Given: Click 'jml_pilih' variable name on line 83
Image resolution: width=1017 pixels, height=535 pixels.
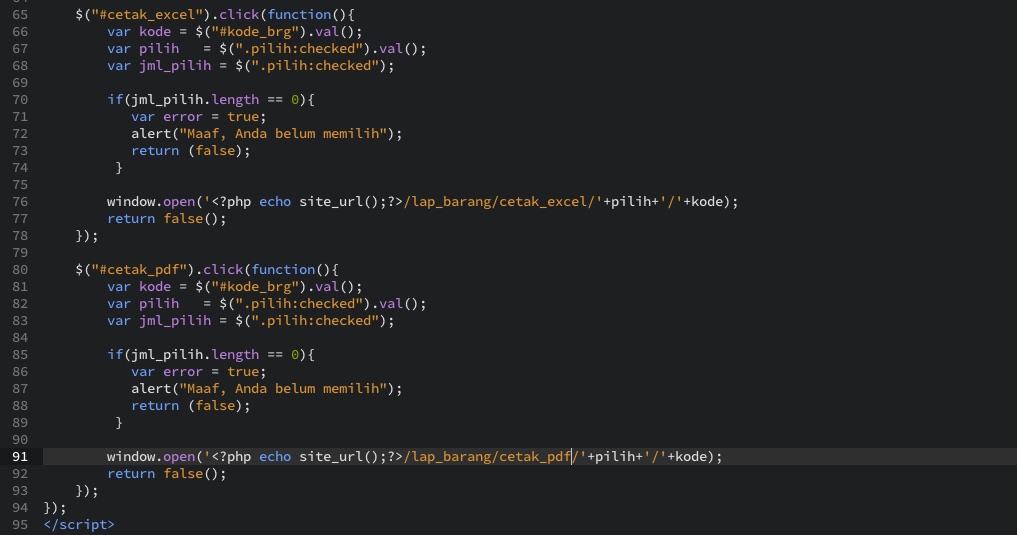Looking at the screenshot, I should click(x=174, y=320).
